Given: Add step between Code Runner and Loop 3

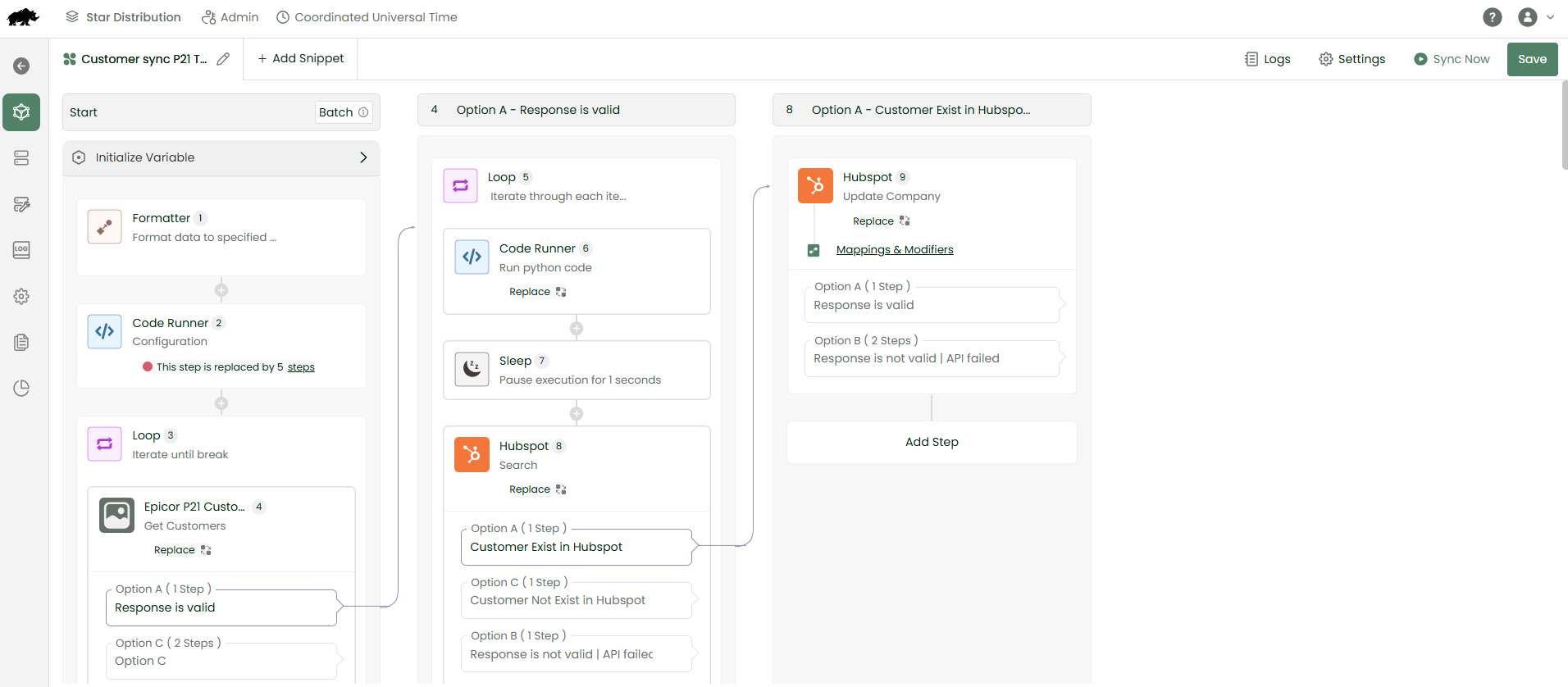Looking at the screenshot, I should (221, 403).
